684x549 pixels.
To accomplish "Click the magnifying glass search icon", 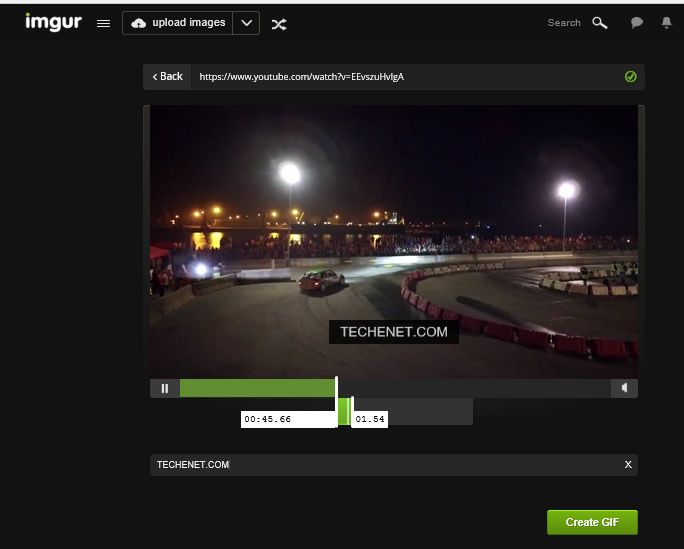I will (600, 22).
